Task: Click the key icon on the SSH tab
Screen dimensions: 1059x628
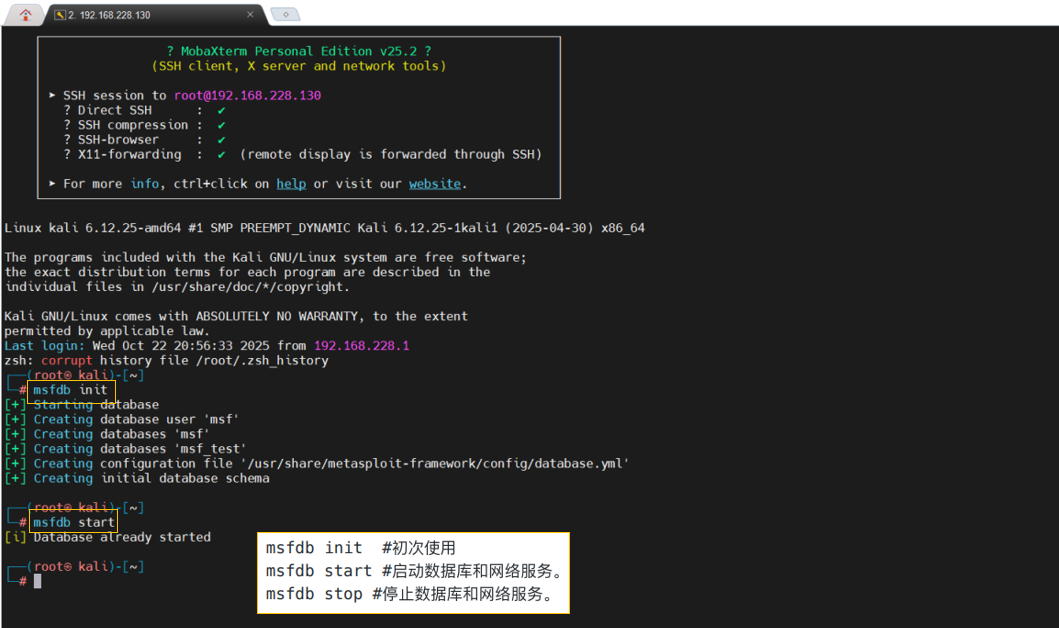Action: click(60, 15)
